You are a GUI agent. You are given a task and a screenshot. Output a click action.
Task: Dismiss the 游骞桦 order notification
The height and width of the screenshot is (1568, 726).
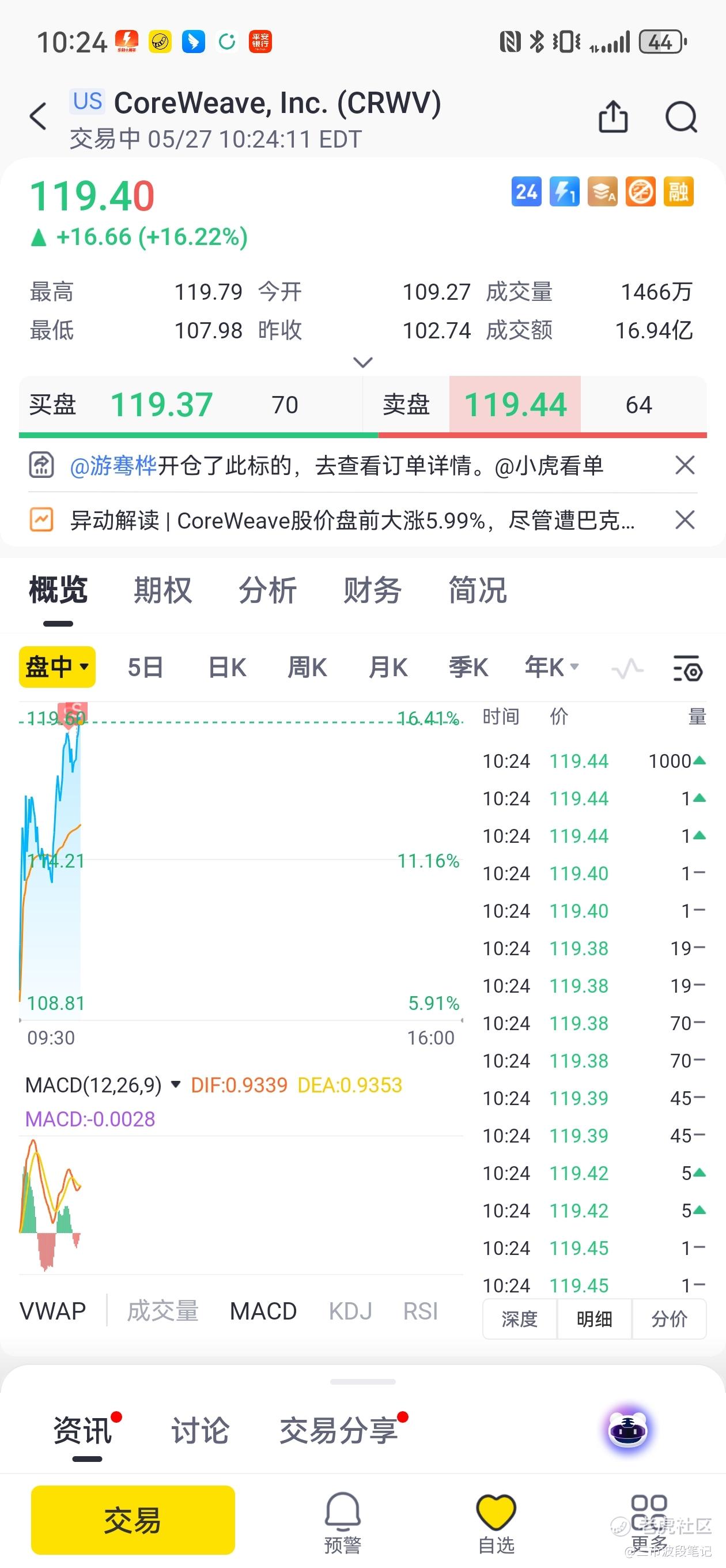pyautogui.click(x=685, y=466)
